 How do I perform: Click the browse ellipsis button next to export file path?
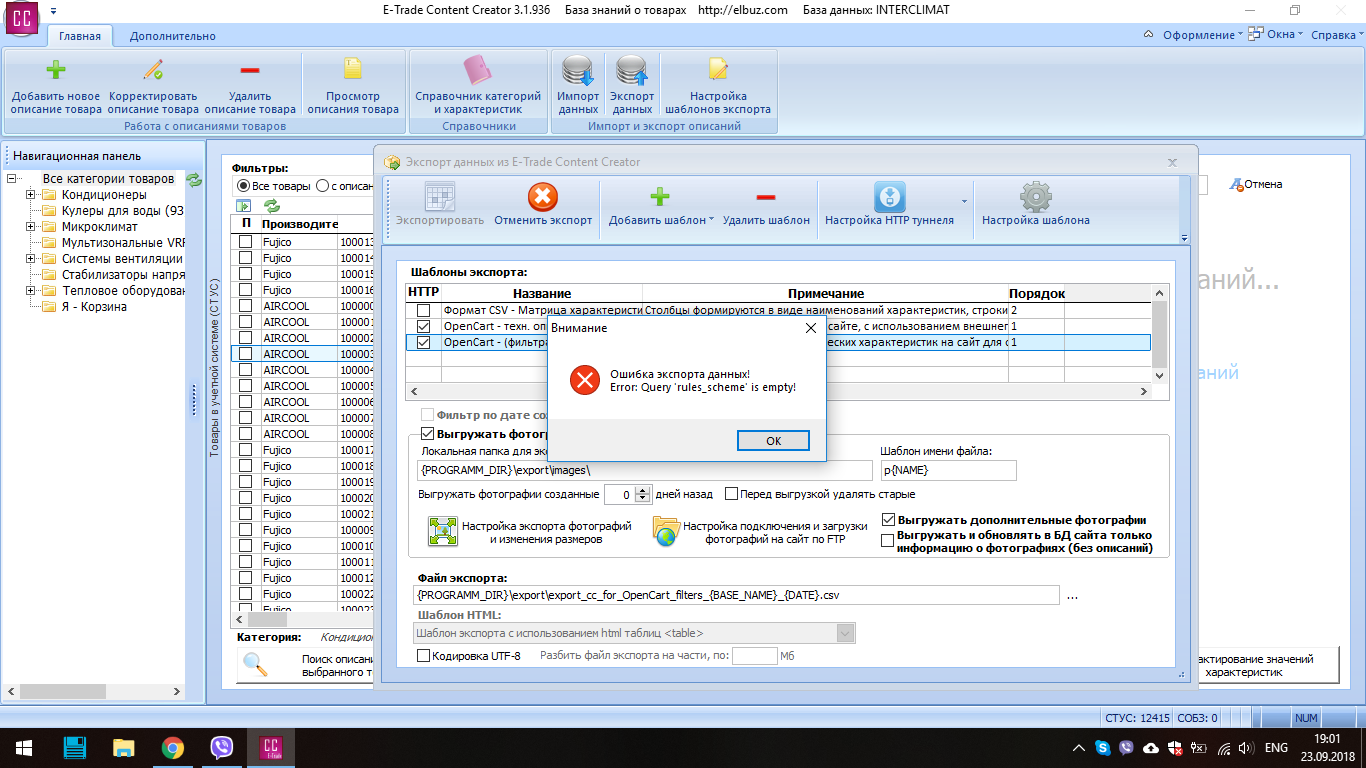1073,596
